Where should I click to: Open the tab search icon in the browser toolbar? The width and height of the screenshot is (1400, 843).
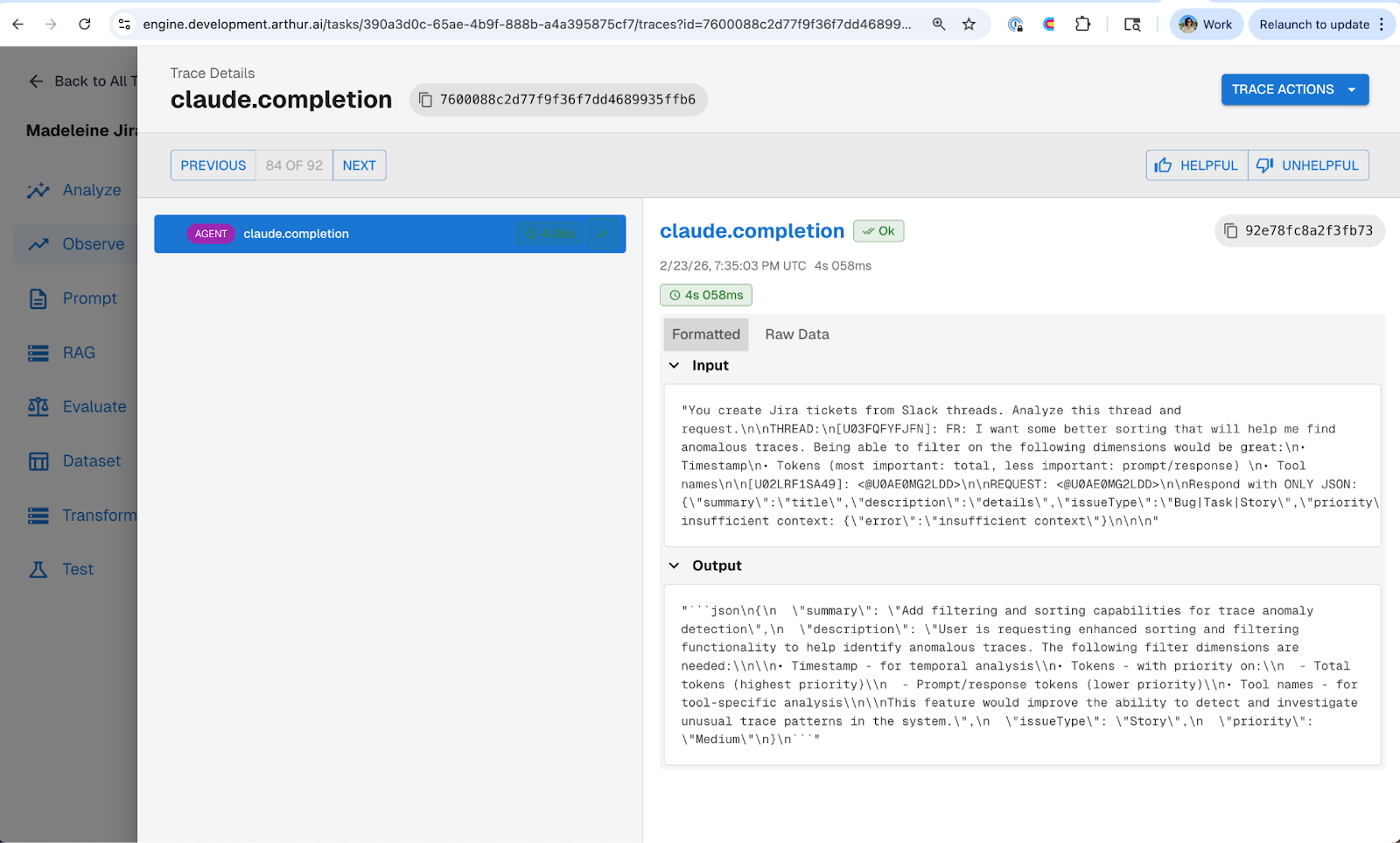1132,25
